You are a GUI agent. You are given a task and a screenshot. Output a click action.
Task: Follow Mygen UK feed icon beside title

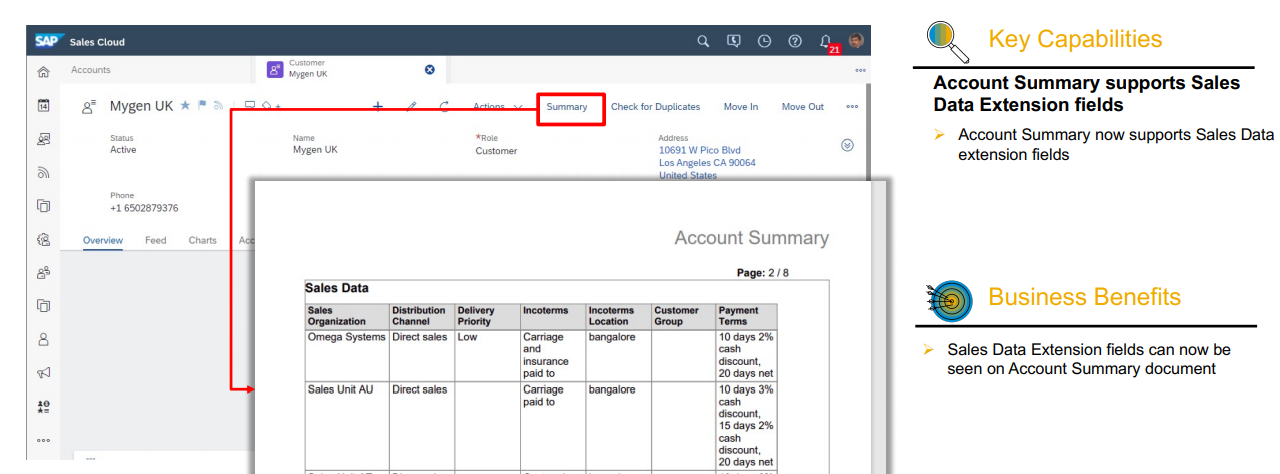click(x=217, y=105)
